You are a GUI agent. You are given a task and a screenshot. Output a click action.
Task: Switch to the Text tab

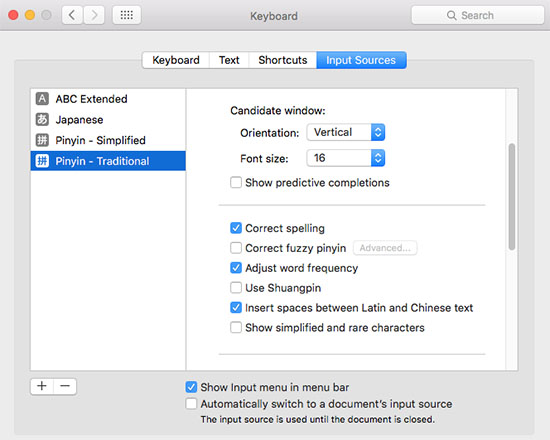[x=229, y=60]
